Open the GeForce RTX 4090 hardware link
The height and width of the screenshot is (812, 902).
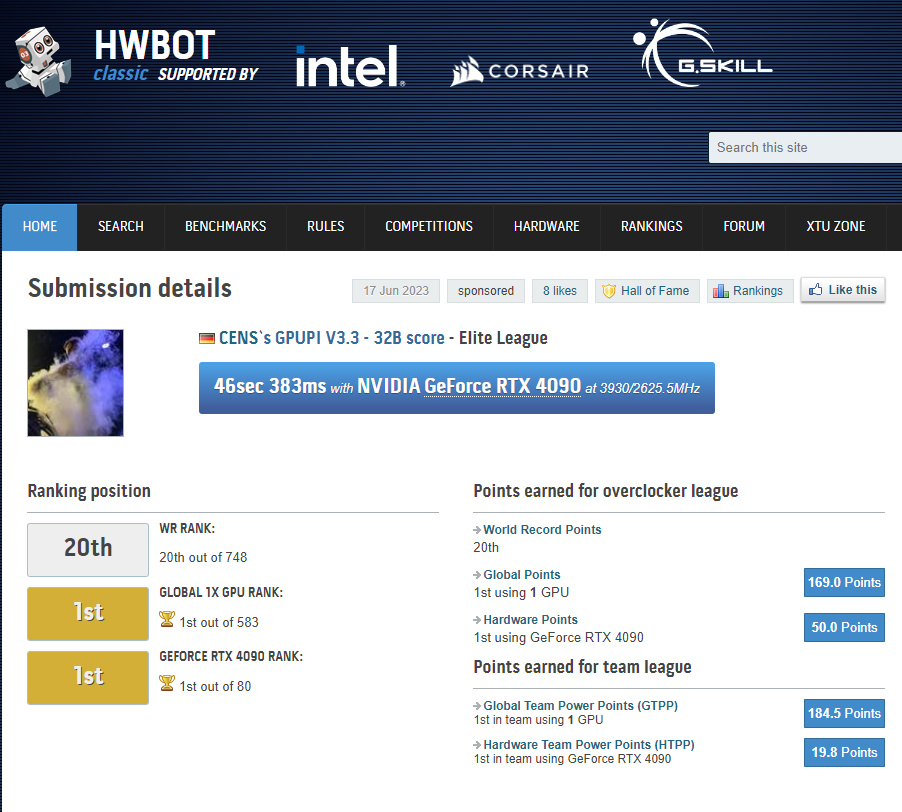(x=502, y=386)
